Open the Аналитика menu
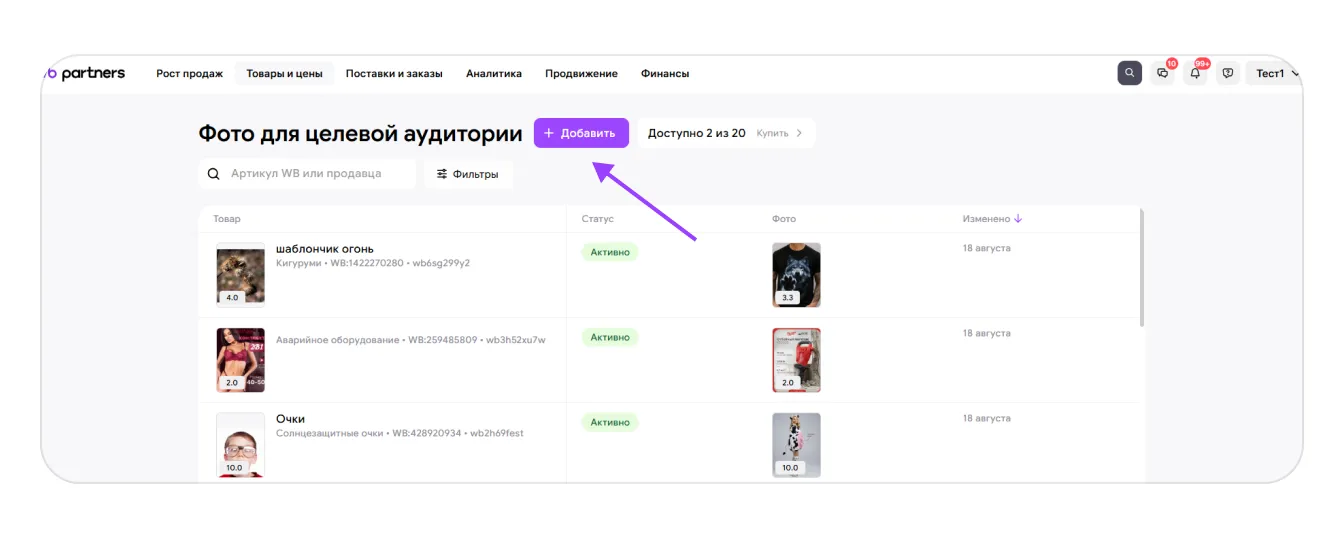The height and width of the screenshot is (538, 1344). (x=494, y=73)
